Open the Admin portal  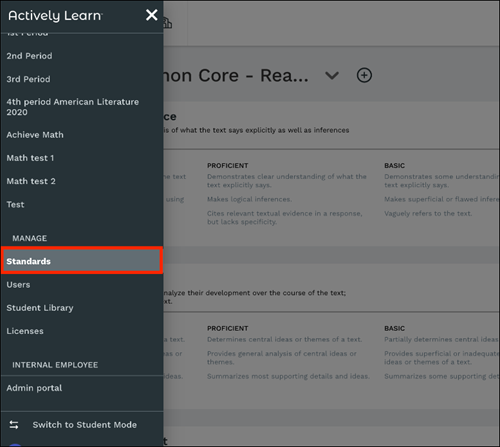pyautogui.click(x=34, y=388)
